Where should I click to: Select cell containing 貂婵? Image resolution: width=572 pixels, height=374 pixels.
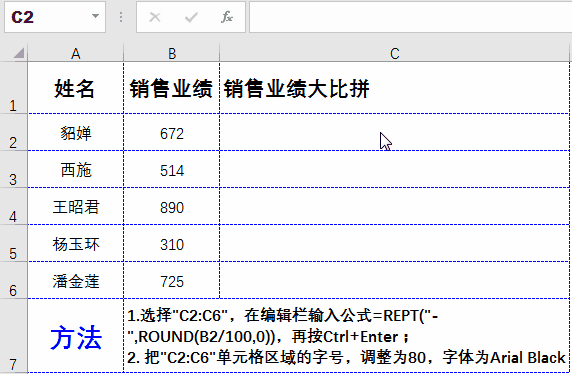(x=76, y=132)
